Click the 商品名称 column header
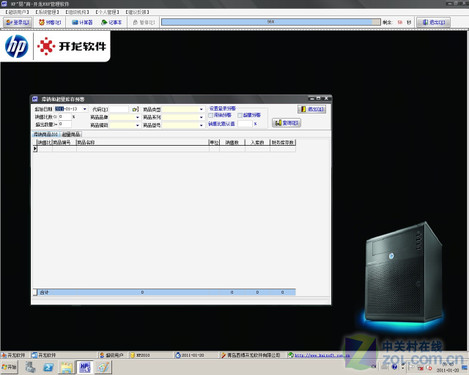This screenshot has width=469, height=375. (142, 142)
